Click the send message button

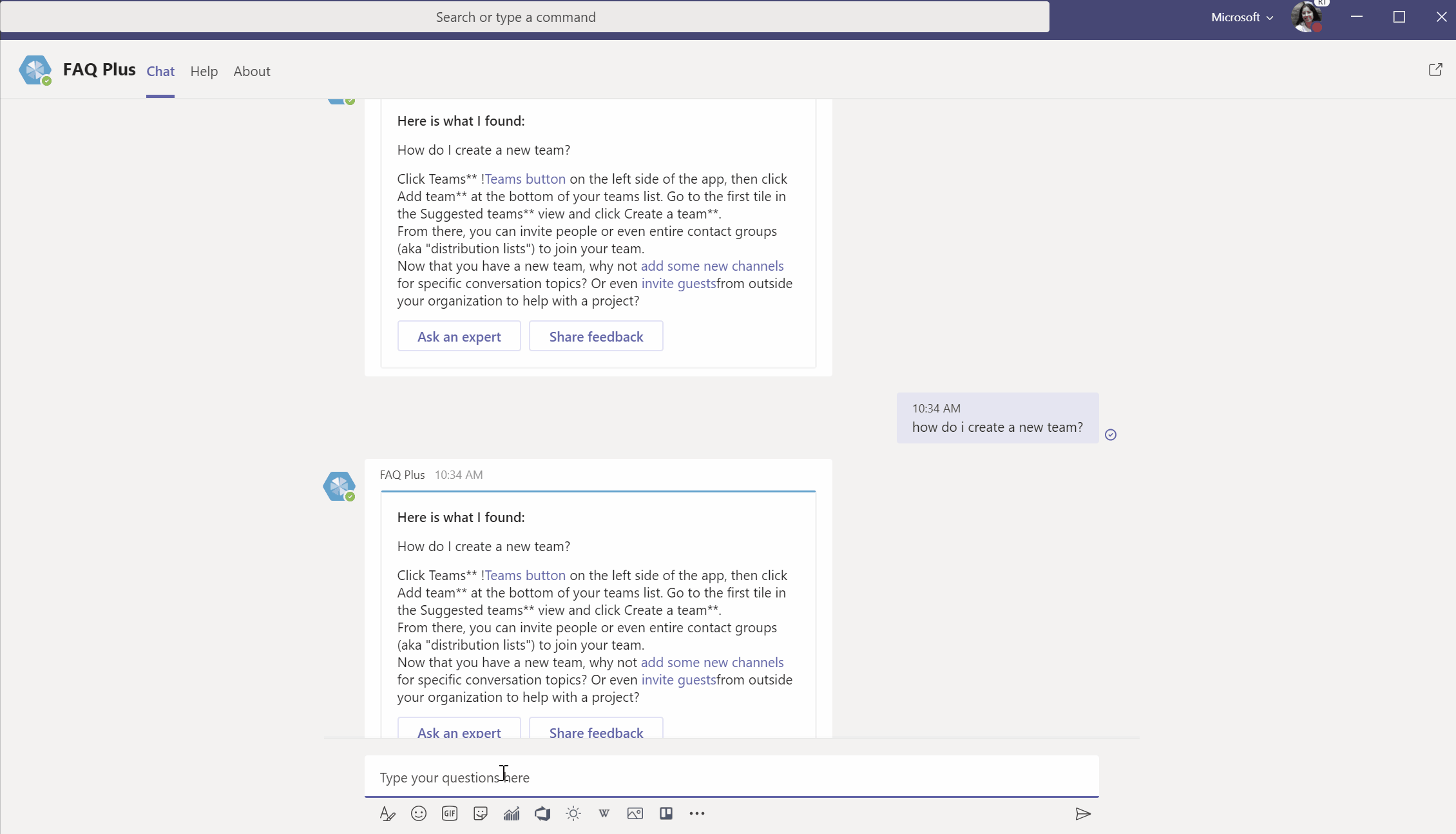(x=1083, y=813)
